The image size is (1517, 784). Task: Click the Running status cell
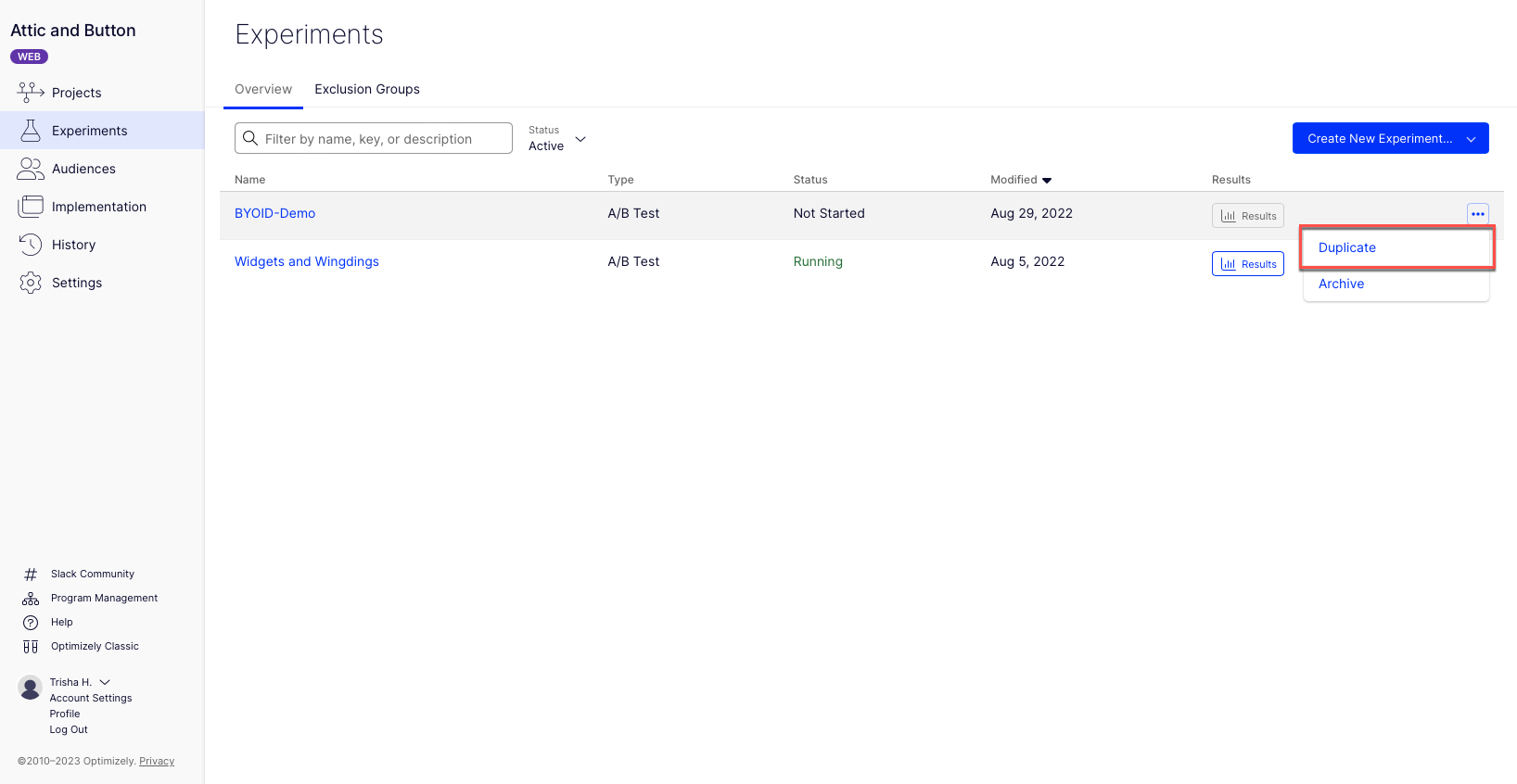[818, 261]
